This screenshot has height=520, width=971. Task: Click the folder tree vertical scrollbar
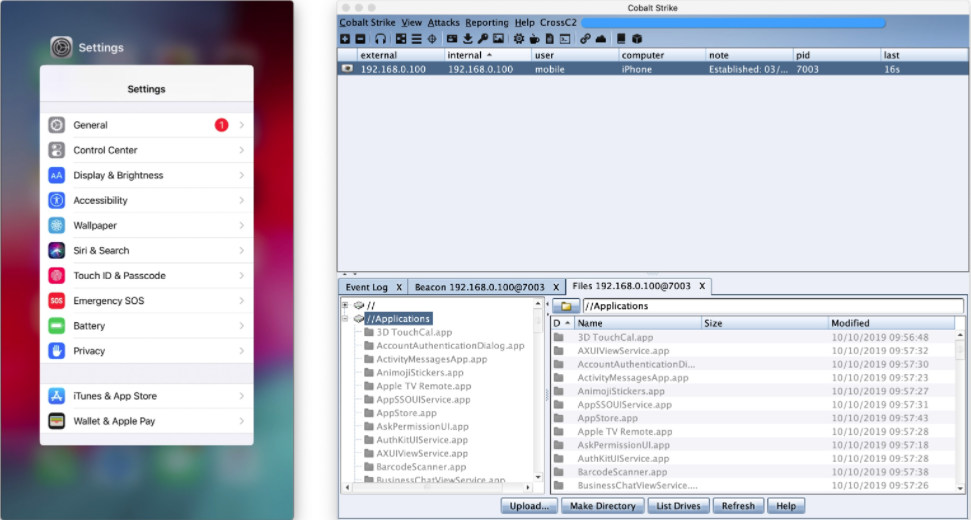[538, 391]
